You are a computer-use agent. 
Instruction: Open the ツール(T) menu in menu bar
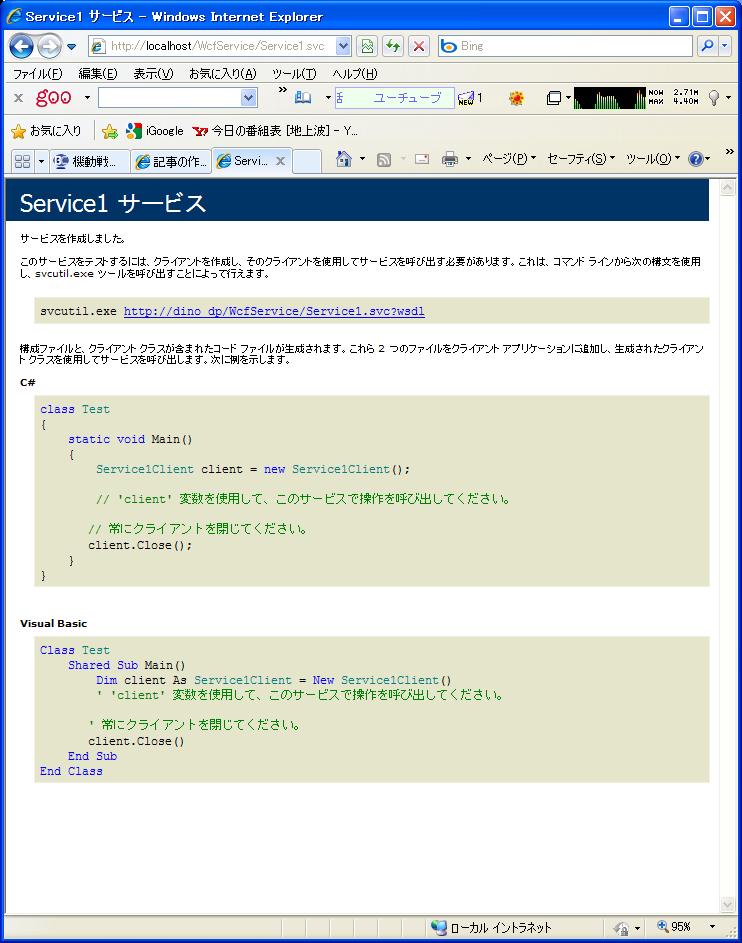coord(294,74)
